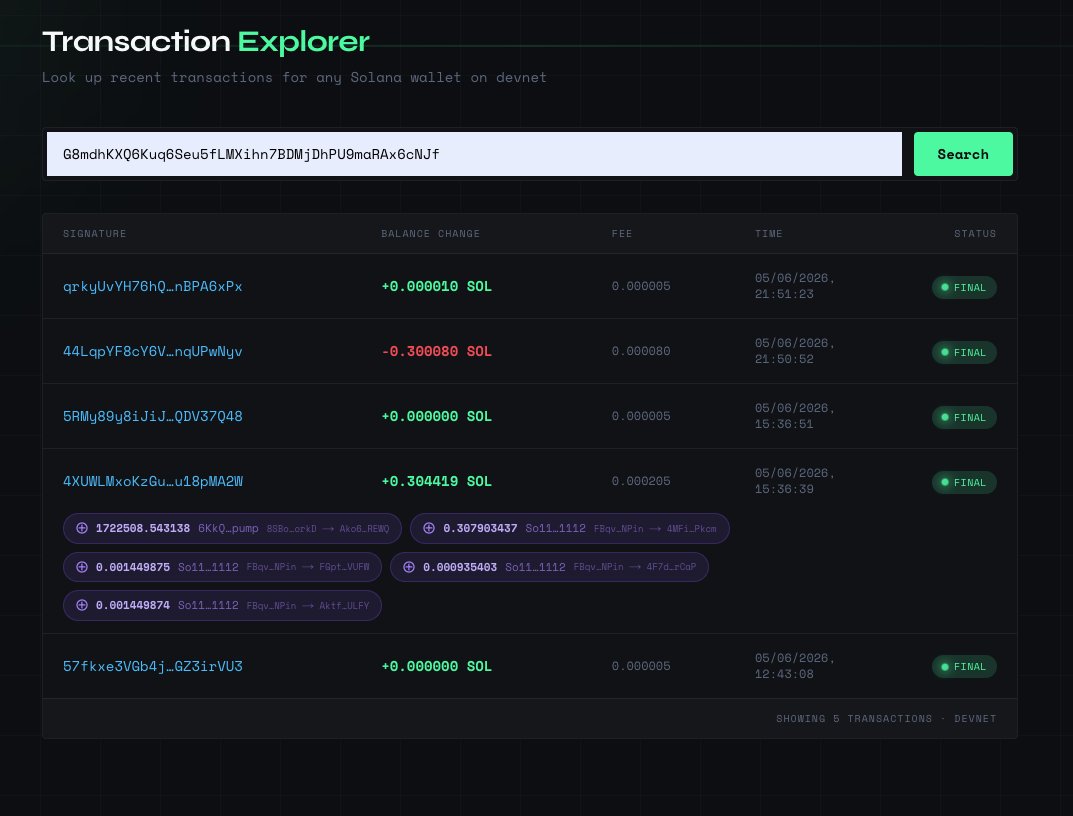The image size is (1073, 816).
Task: Click the 0.000205 fee value
Action: [641, 481]
